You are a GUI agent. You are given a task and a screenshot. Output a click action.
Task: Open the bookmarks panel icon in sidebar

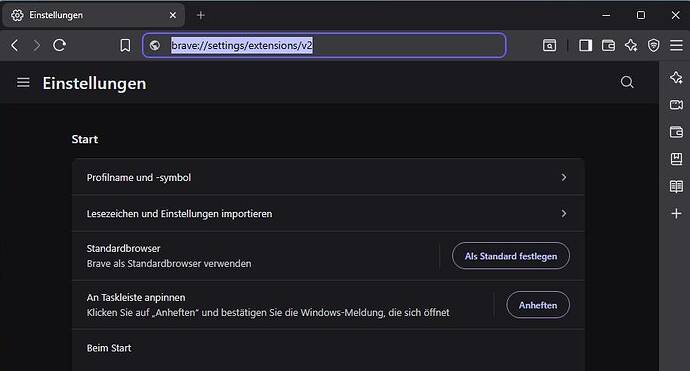pos(676,159)
